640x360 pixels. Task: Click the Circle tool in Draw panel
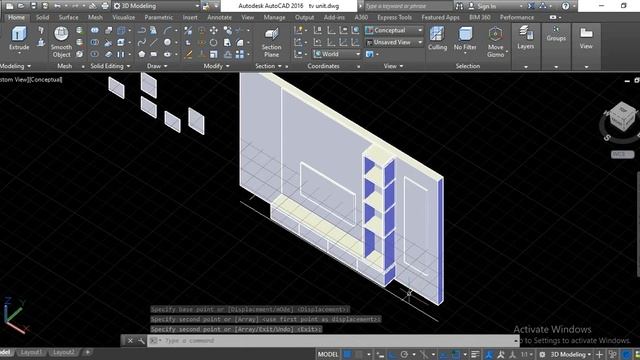[x=167, y=42]
